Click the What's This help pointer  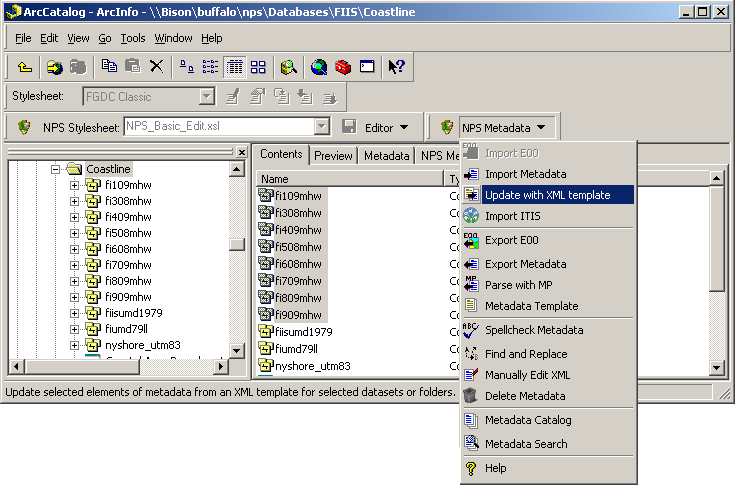pos(397,67)
